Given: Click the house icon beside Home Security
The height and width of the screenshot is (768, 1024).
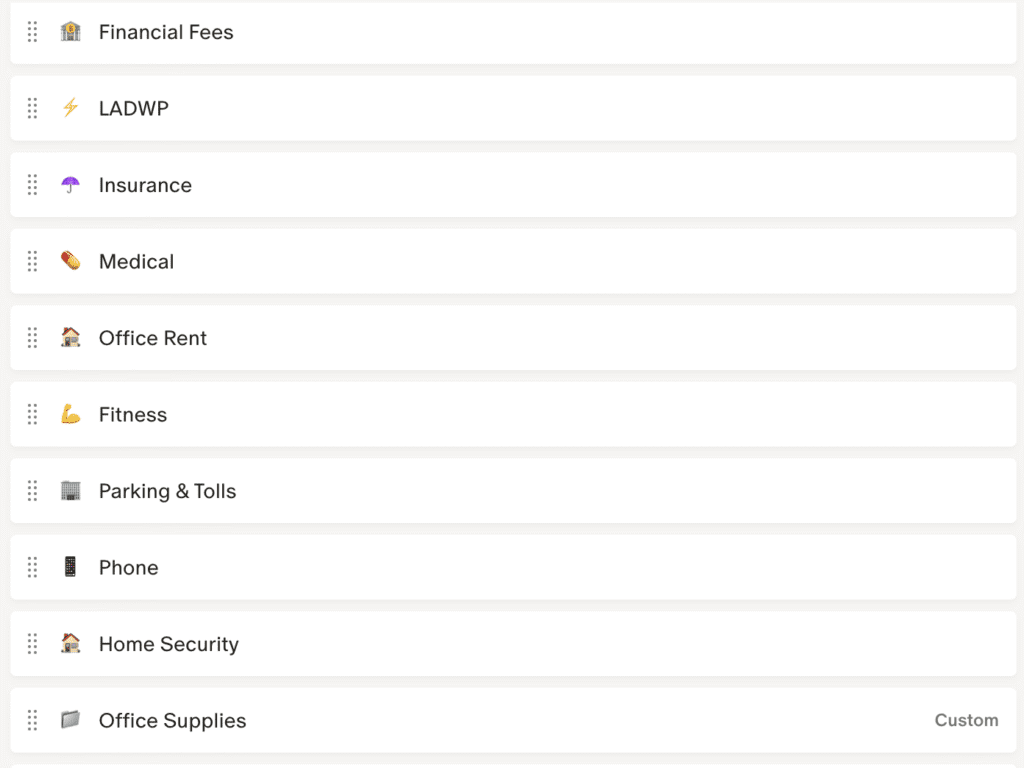Looking at the screenshot, I should tap(70, 644).
